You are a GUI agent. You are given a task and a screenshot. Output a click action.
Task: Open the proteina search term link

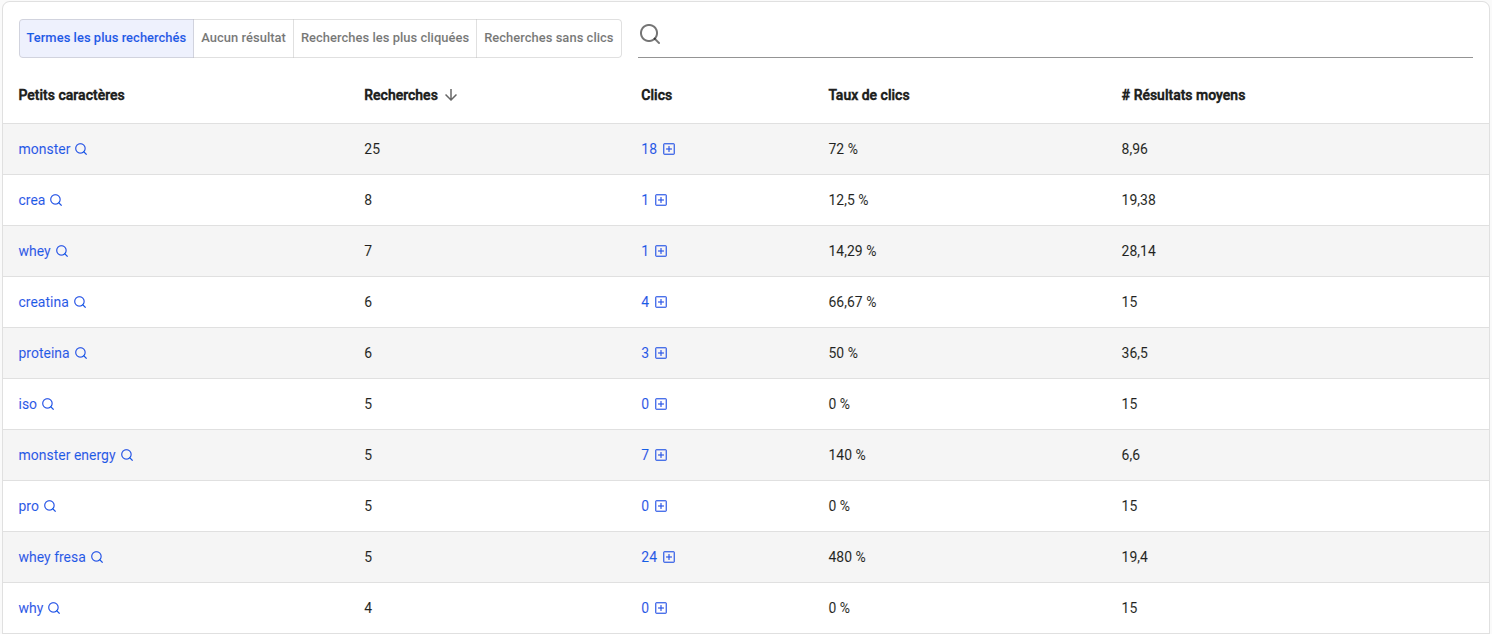pos(44,353)
